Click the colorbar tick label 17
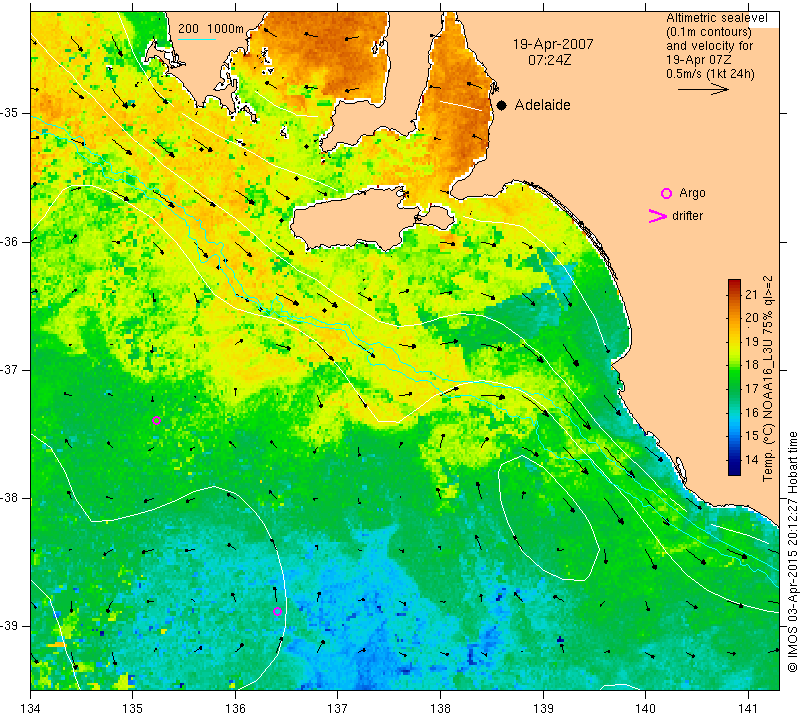This screenshot has height=720, width=800. point(752,388)
